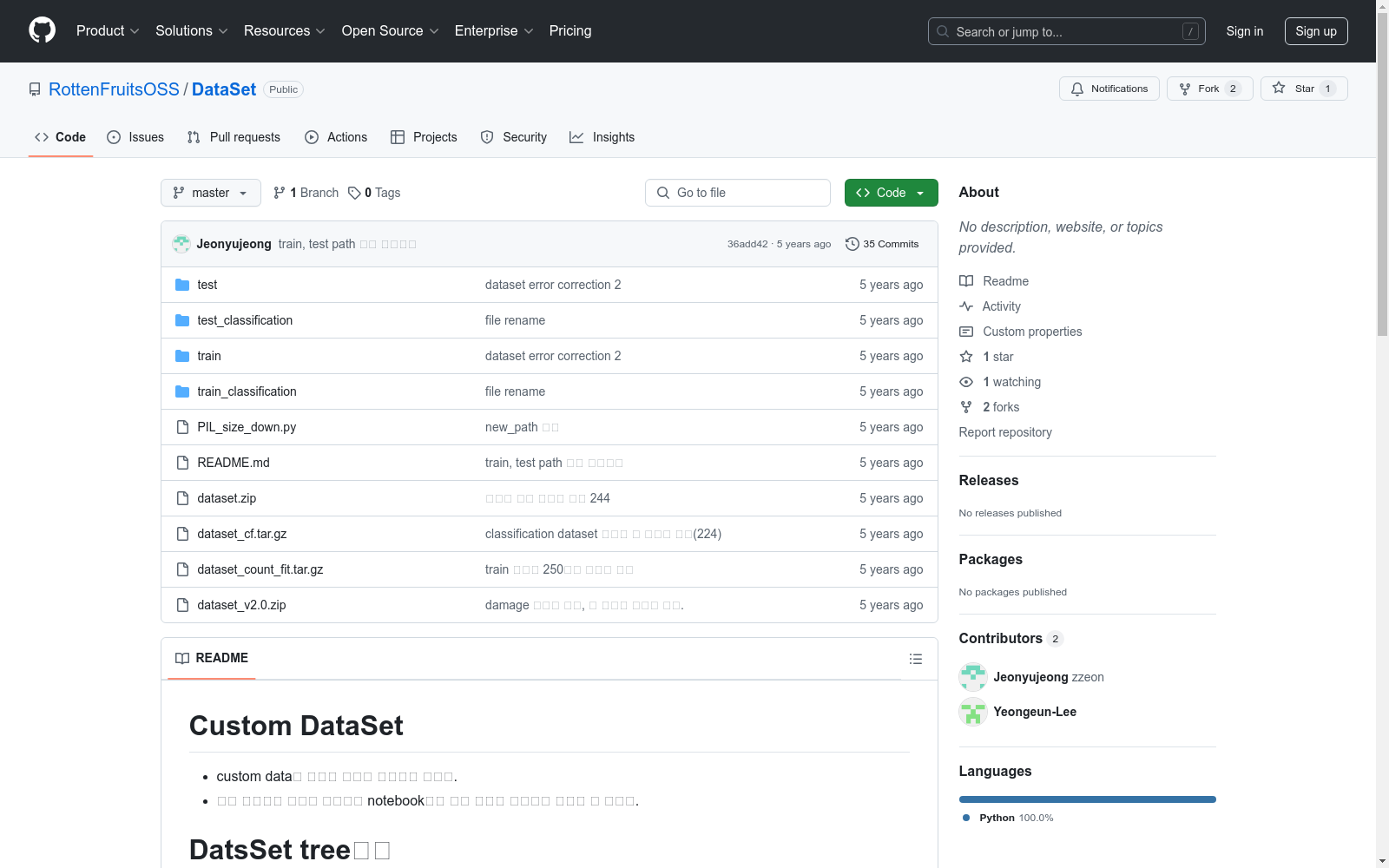Open the test folder icon
The image size is (1389, 868).
pyautogui.click(x=182, y=285)
